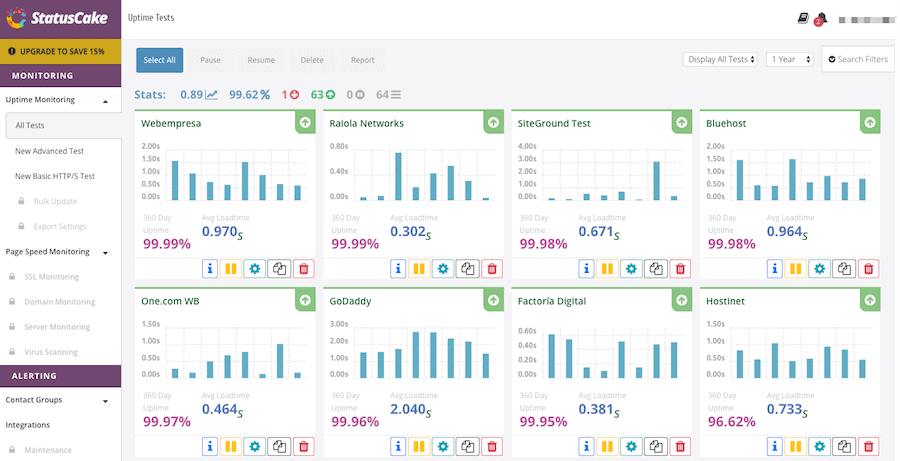This screenshot has width=900, height=461.
Task: Click Upgrade to Save 15% banner
Action: coord(60,52)
